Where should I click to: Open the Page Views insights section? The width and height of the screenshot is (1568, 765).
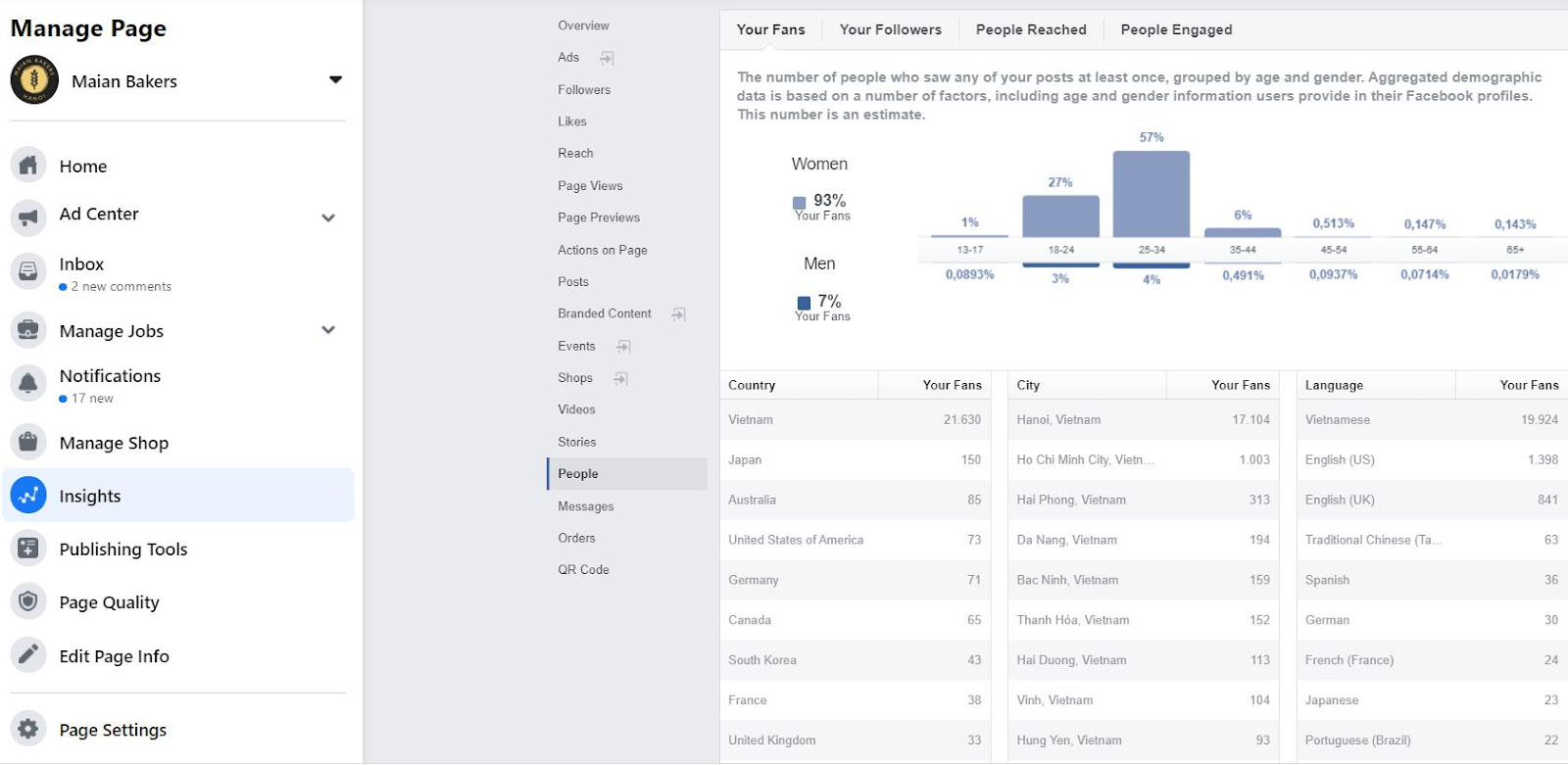tap(590, 185)
